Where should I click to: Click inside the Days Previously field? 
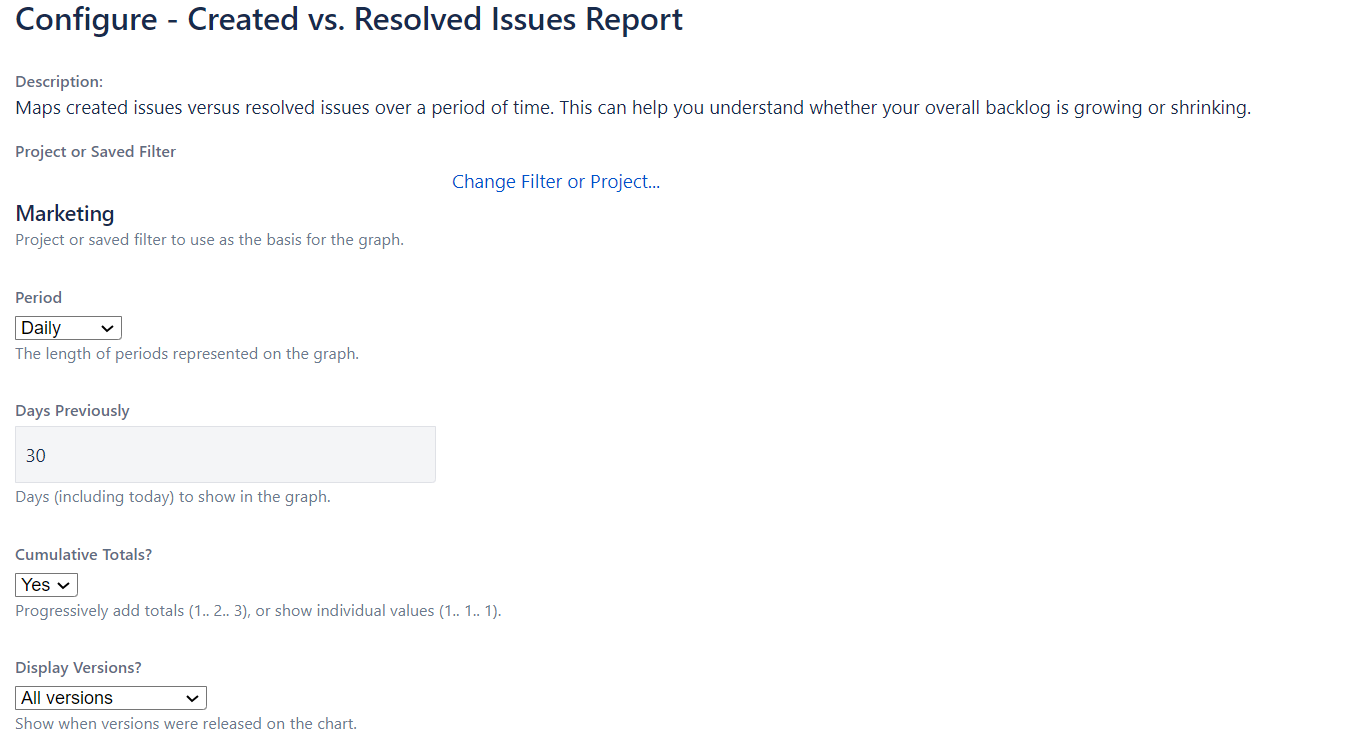(x=225, y=454)
